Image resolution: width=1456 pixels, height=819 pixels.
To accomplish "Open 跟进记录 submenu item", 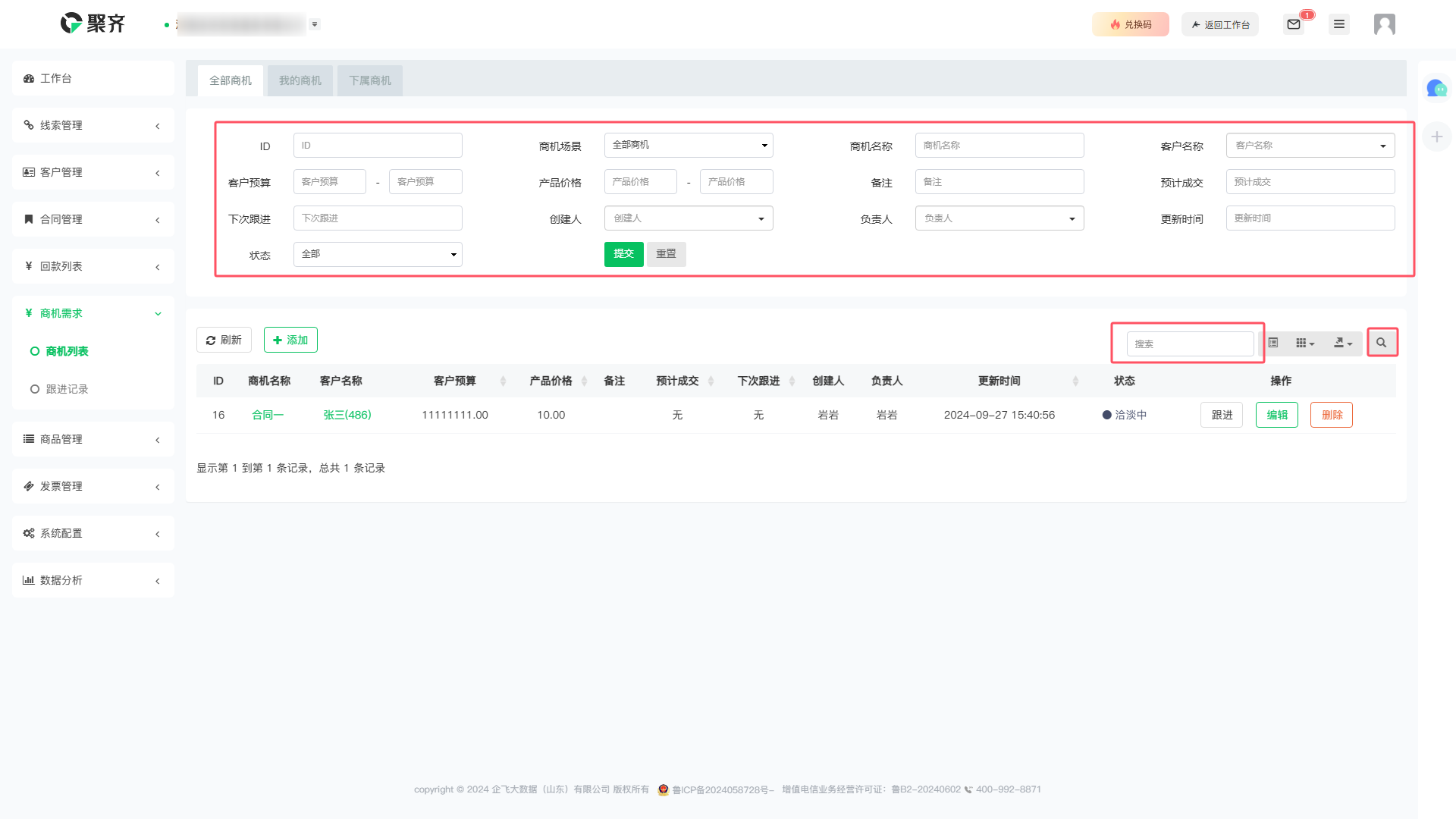I will coord(67,389).
